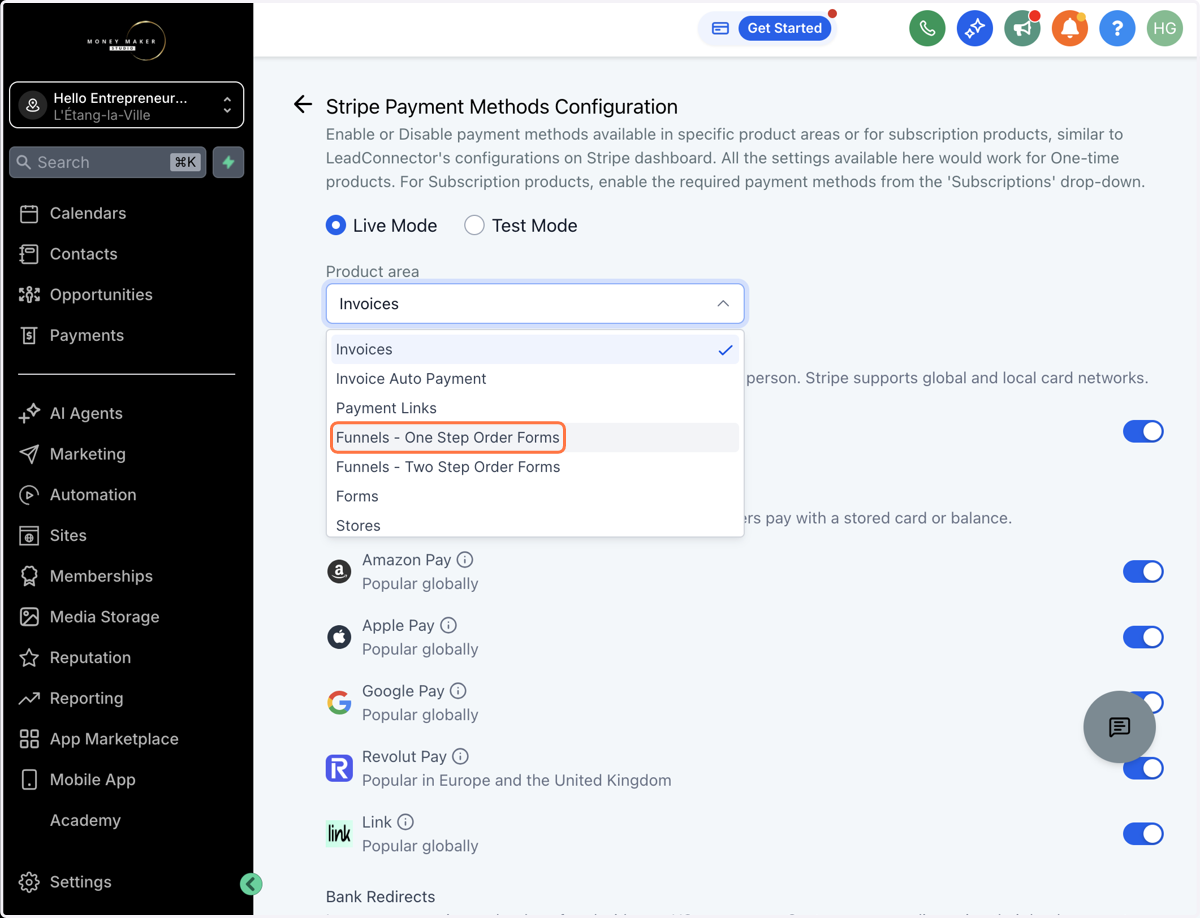1200x918 pixels.
Task: Toggle the Amazon Pay switch
Action: click(x=1143, y=571)
